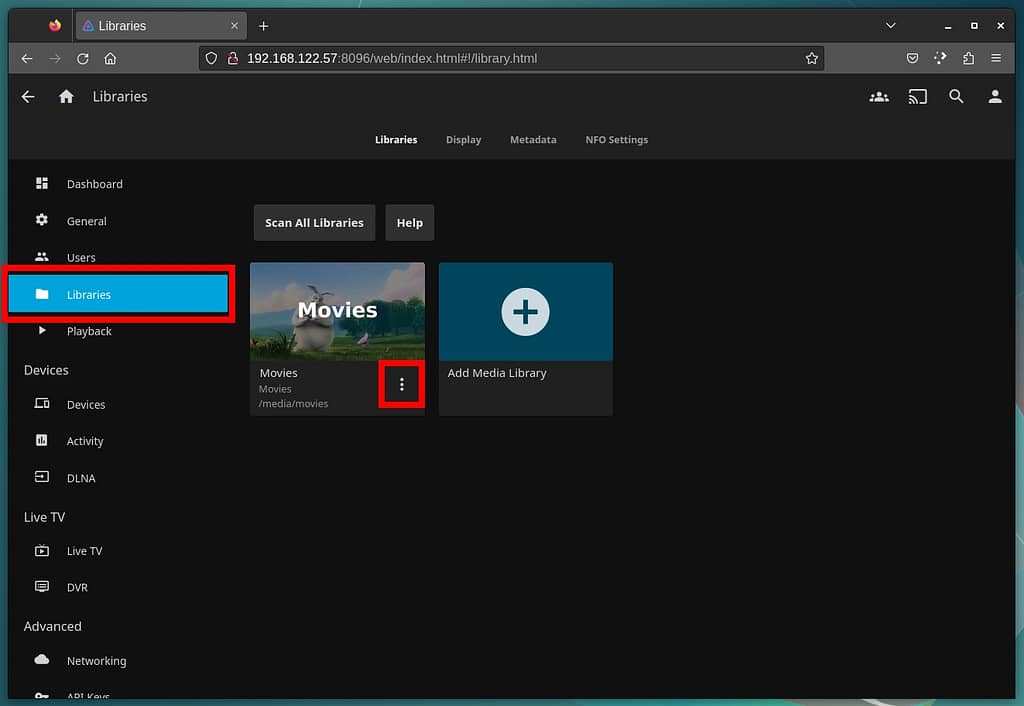1024x706 pixels.
Task: Select the Movies library thumbnail
Action: pyautogui.click(x=337, y=311)
